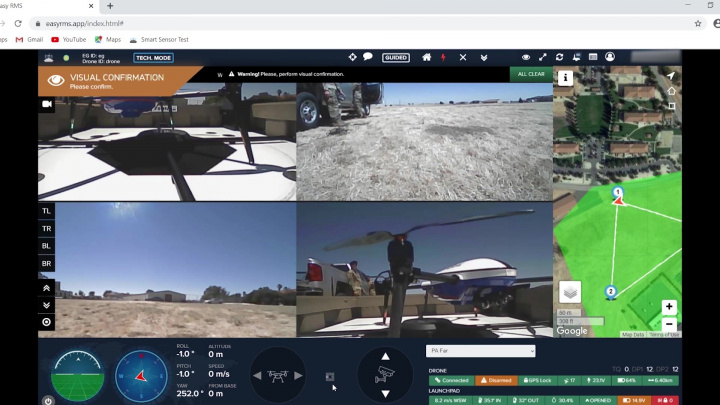This screenshot has width=720, height=405.
Task: Click the crosshair target icon in top toolbar
Action: click(x=352, y=57)
